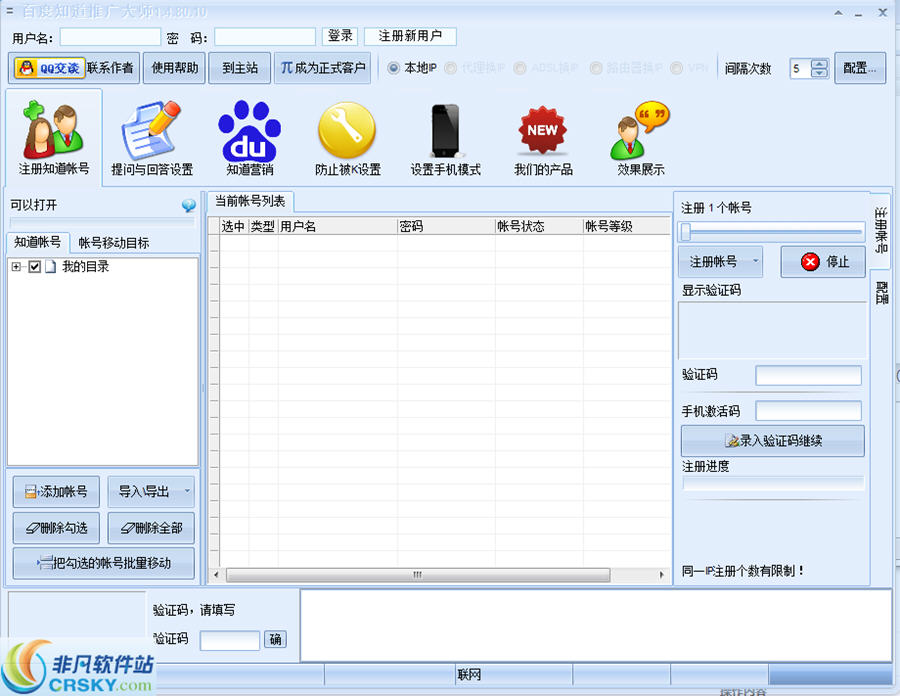
Task: Click the blue help bubble icon beside 可以打开
Action: pyautogui.click(x=188, y=205)
